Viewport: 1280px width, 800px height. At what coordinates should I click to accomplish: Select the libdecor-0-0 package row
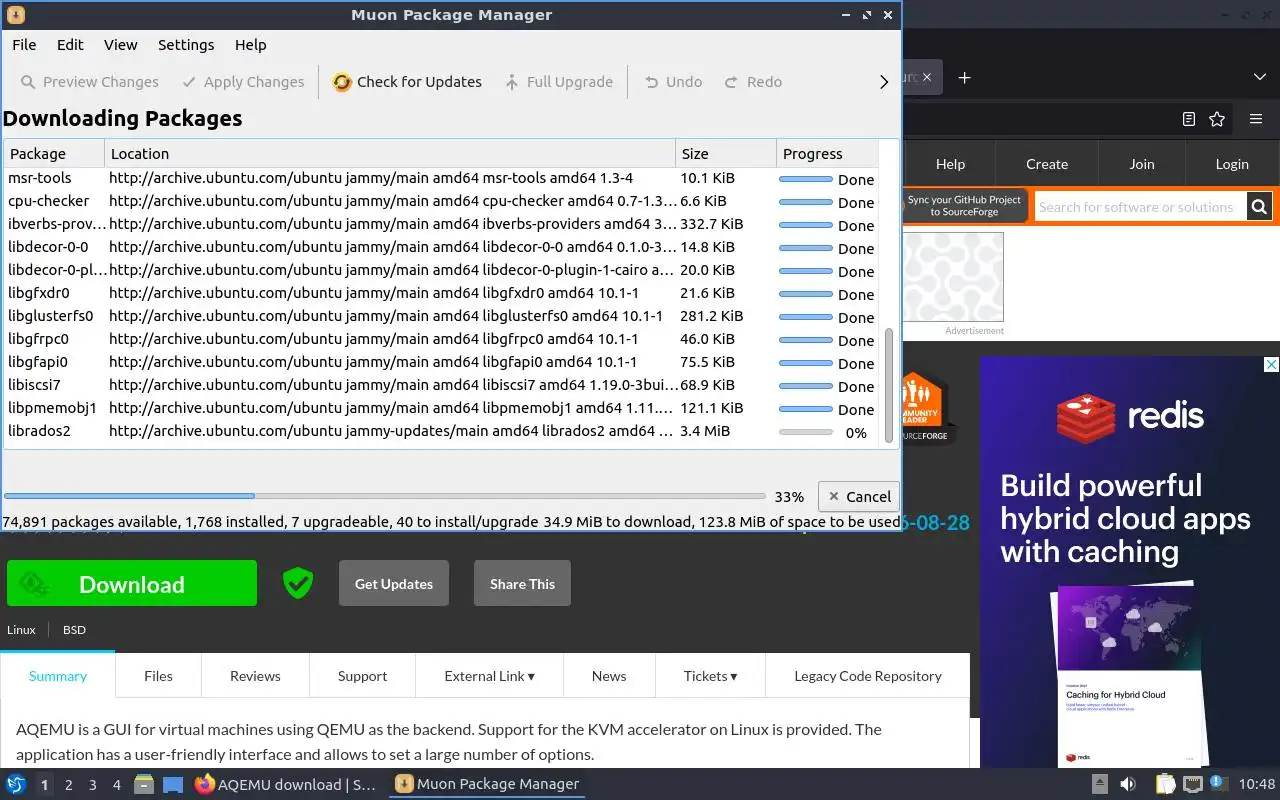pos(440,248)
